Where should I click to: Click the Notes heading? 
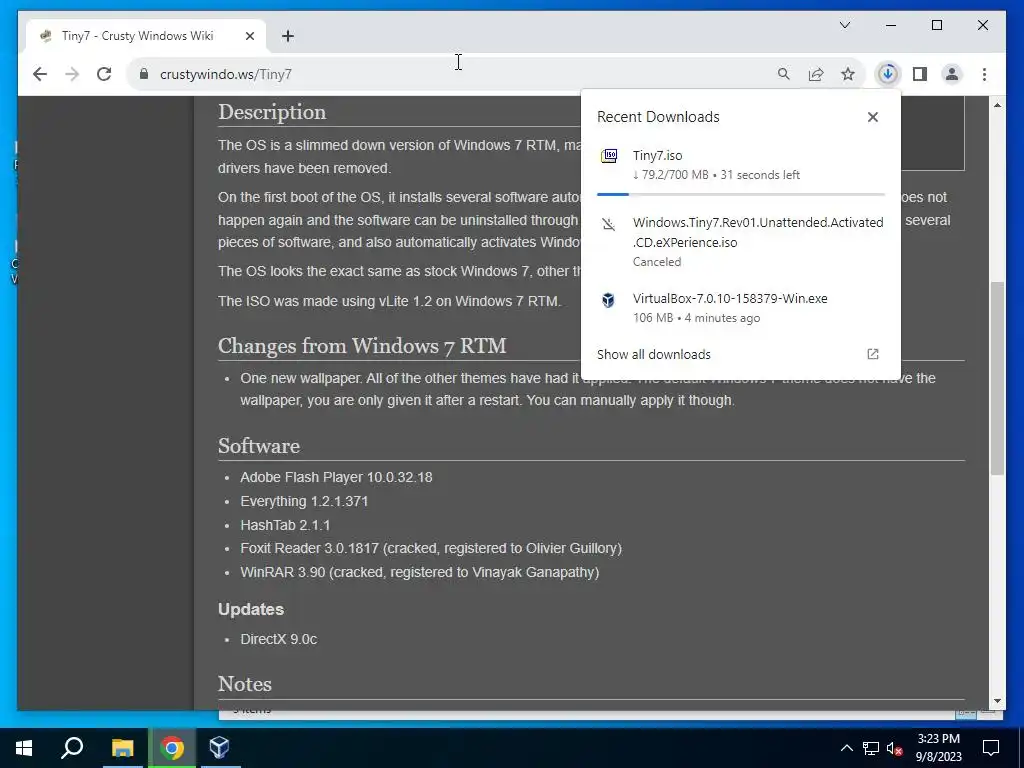pyautogui.click(x=245, y=684)
